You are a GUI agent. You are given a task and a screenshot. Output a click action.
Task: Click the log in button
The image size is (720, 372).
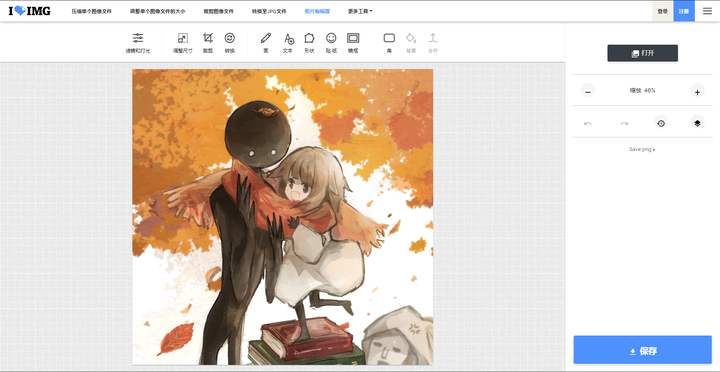pyautogui.click(x=663, y=11)
